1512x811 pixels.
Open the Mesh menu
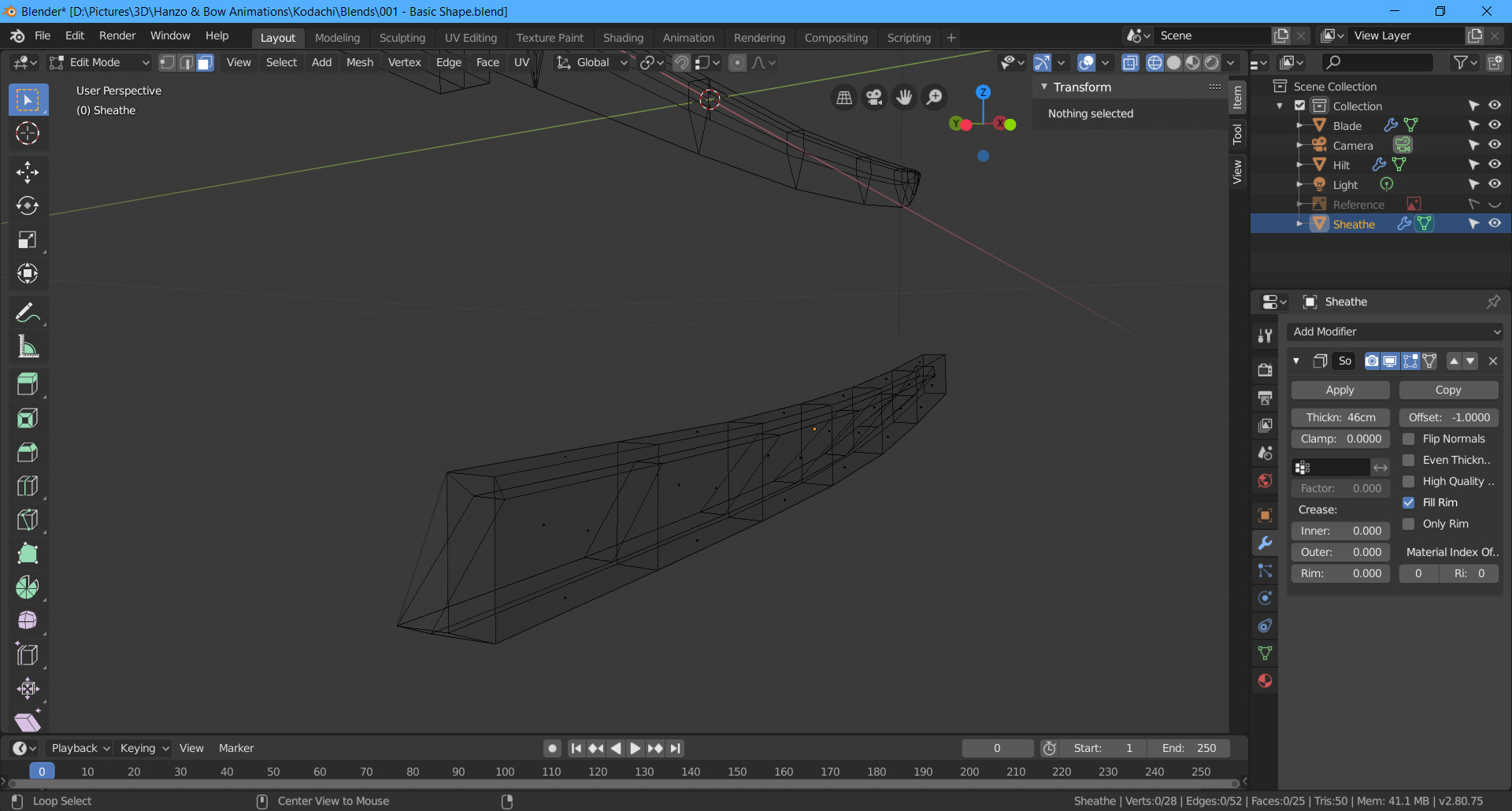click(360, 62)
